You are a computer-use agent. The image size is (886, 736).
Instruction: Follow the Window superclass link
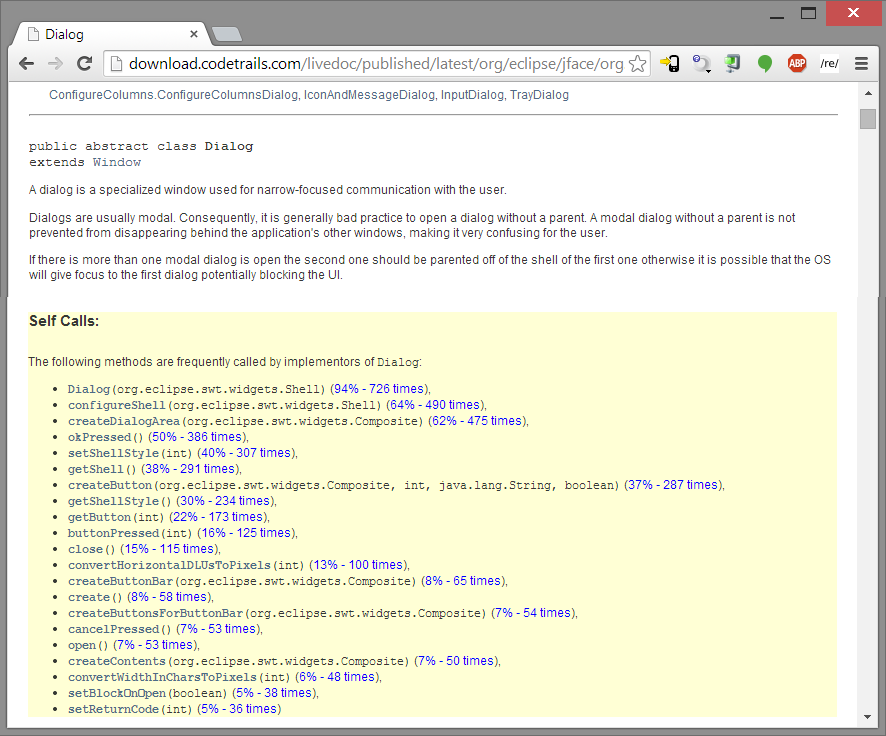(x=117, y=162)
